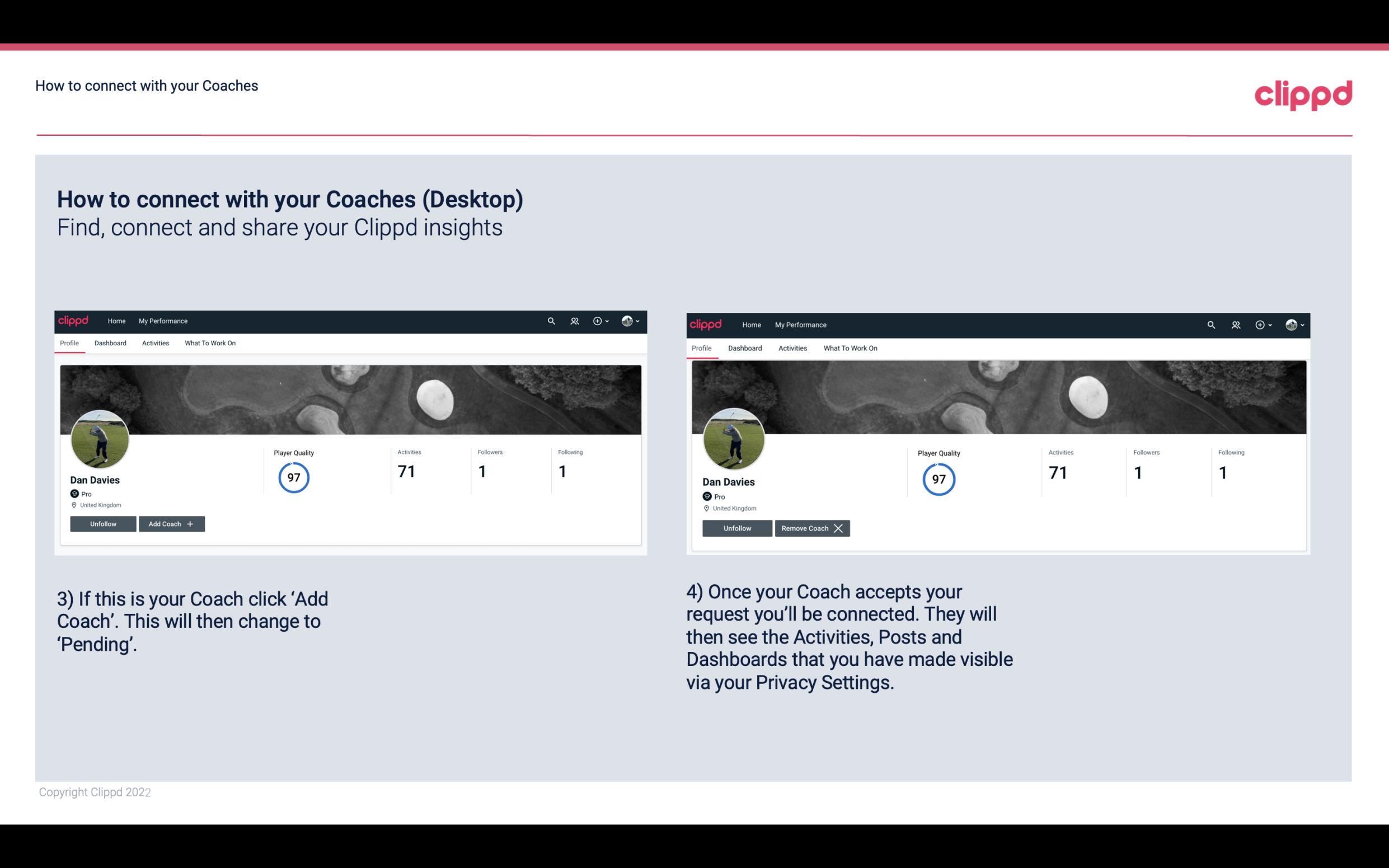
Task: Click the What To Work On tab
Action: [209, 343]
